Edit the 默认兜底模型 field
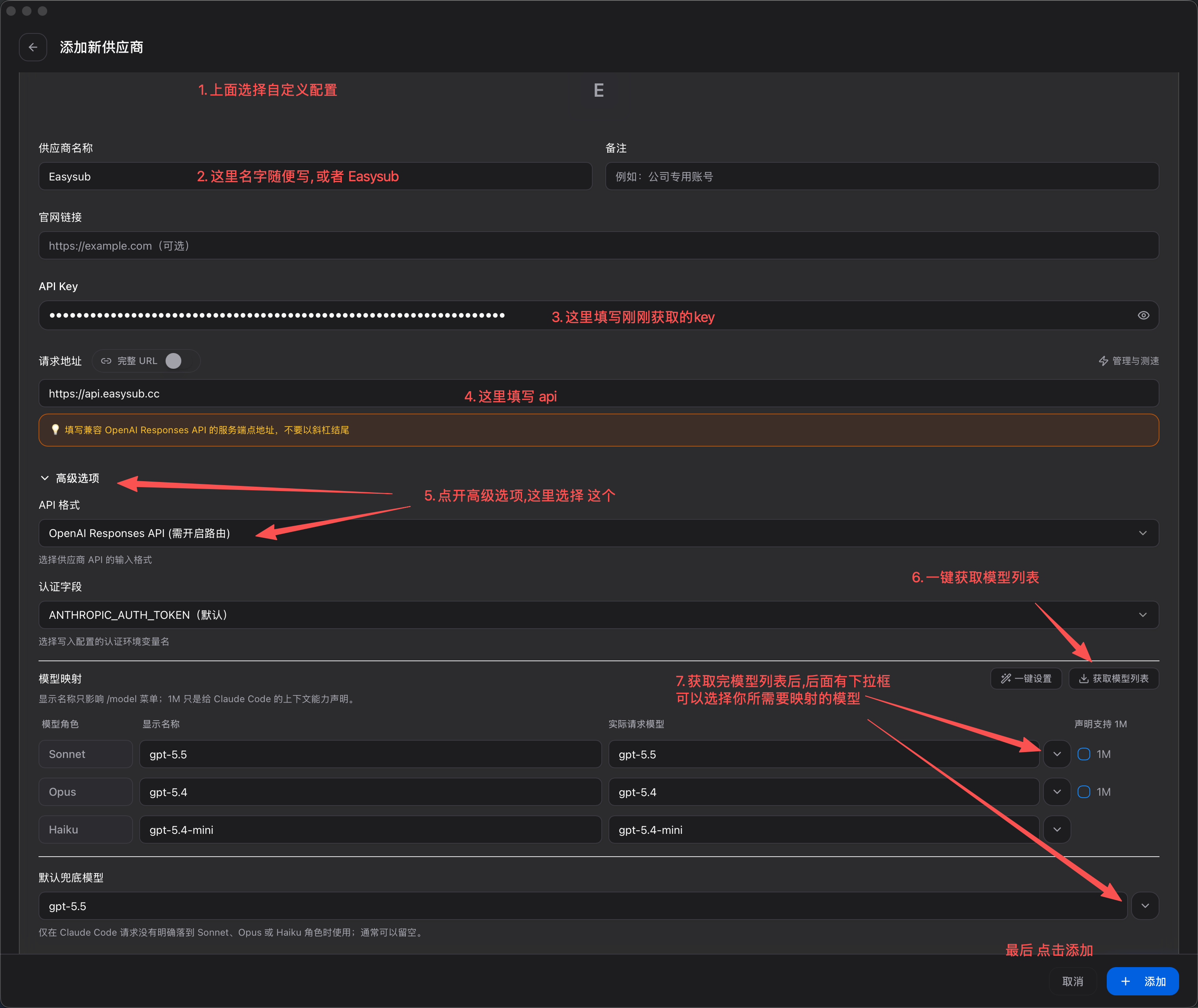Image resolution: width=1198 pixels, height=1008 pixels. tap(582, 906)
